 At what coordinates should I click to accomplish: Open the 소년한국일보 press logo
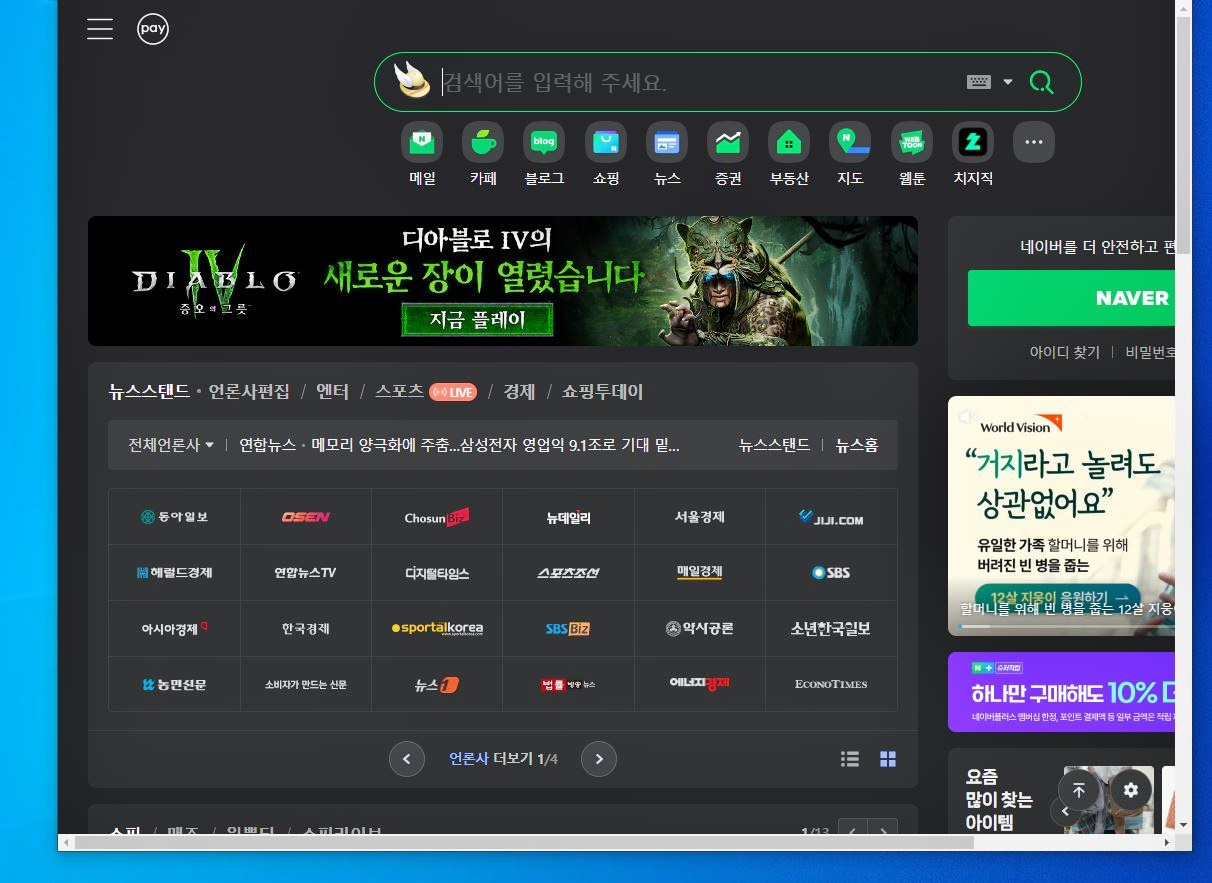tap(831, 629)
